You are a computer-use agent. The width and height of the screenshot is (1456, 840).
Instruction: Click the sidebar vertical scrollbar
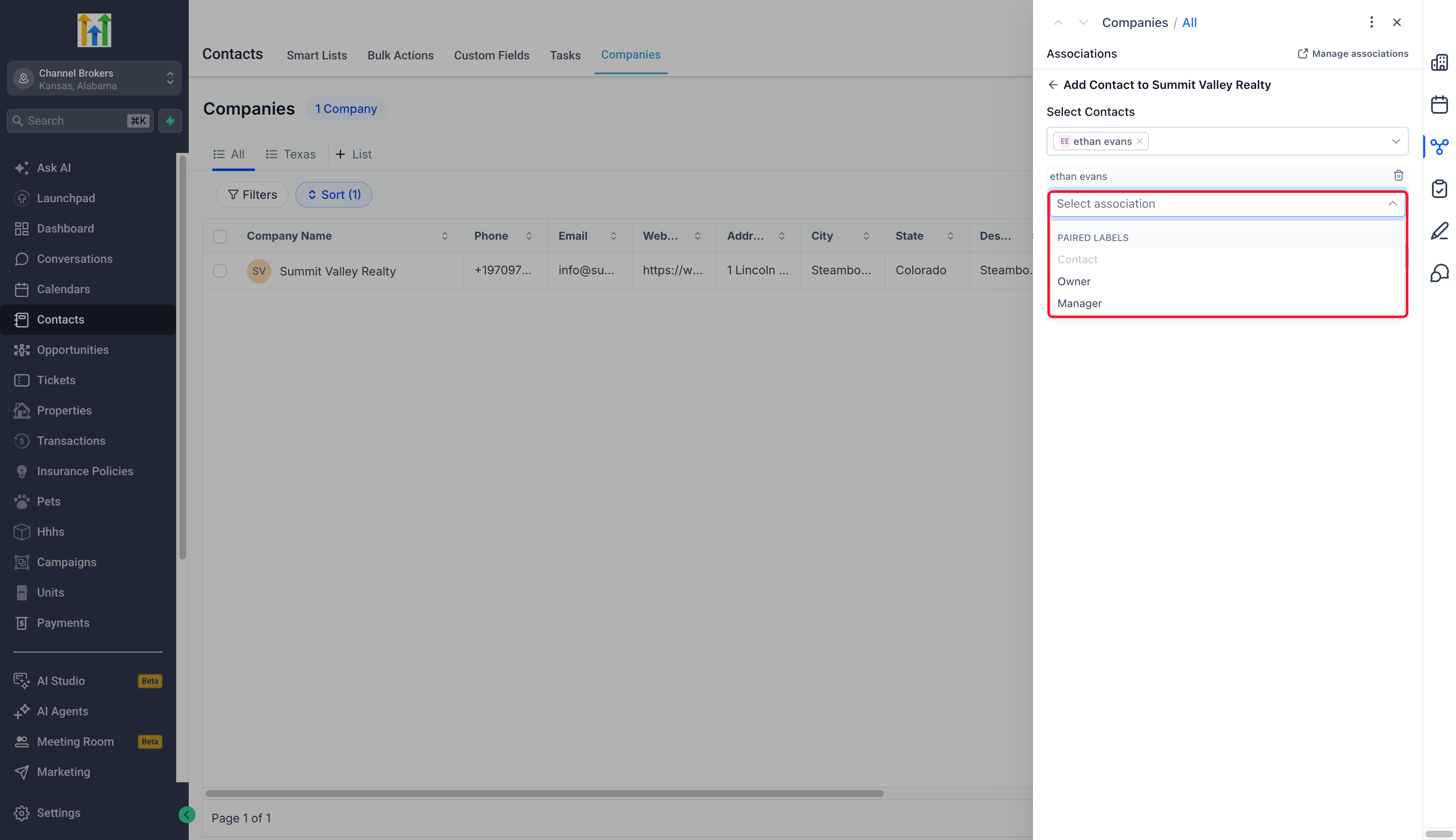click(x=182, y=356)
